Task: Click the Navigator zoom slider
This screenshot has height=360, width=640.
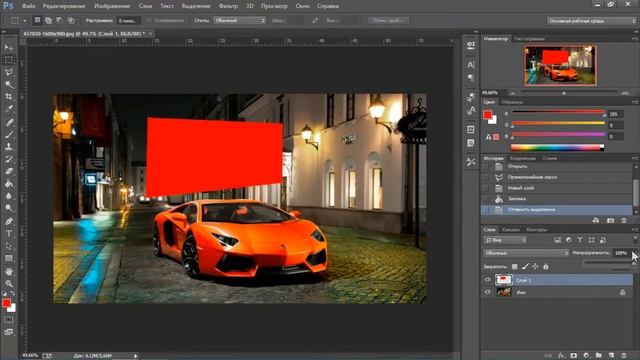Action: 569,93
